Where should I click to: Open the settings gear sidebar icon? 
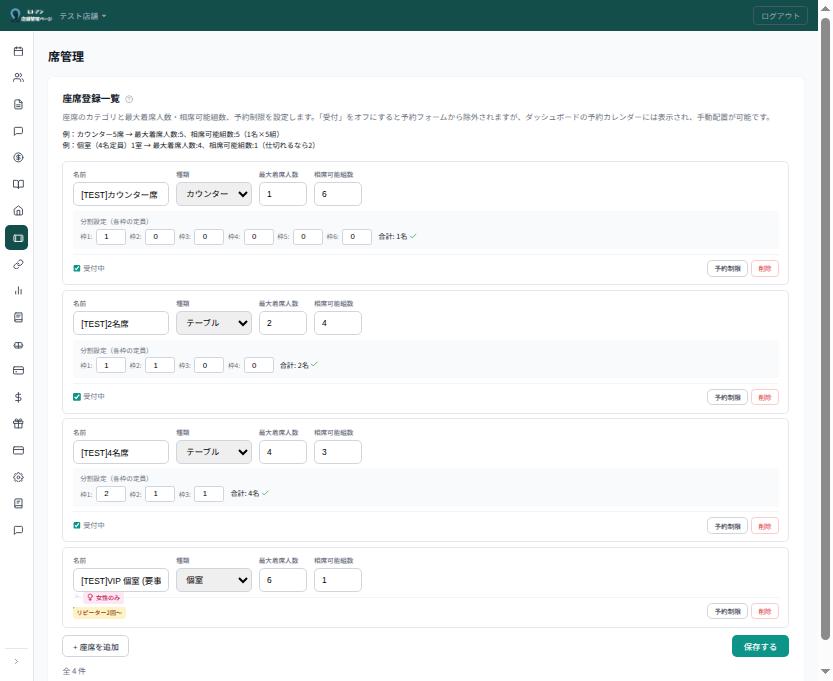click(18, 477)
